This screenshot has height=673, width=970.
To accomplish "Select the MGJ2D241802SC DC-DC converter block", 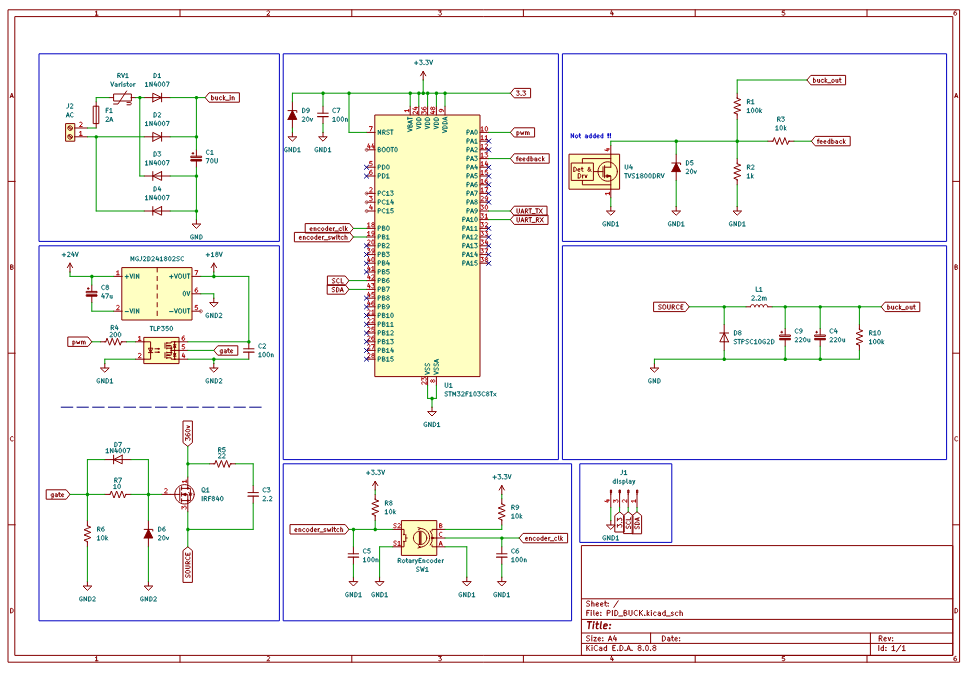I will click(x=158, y=293).
